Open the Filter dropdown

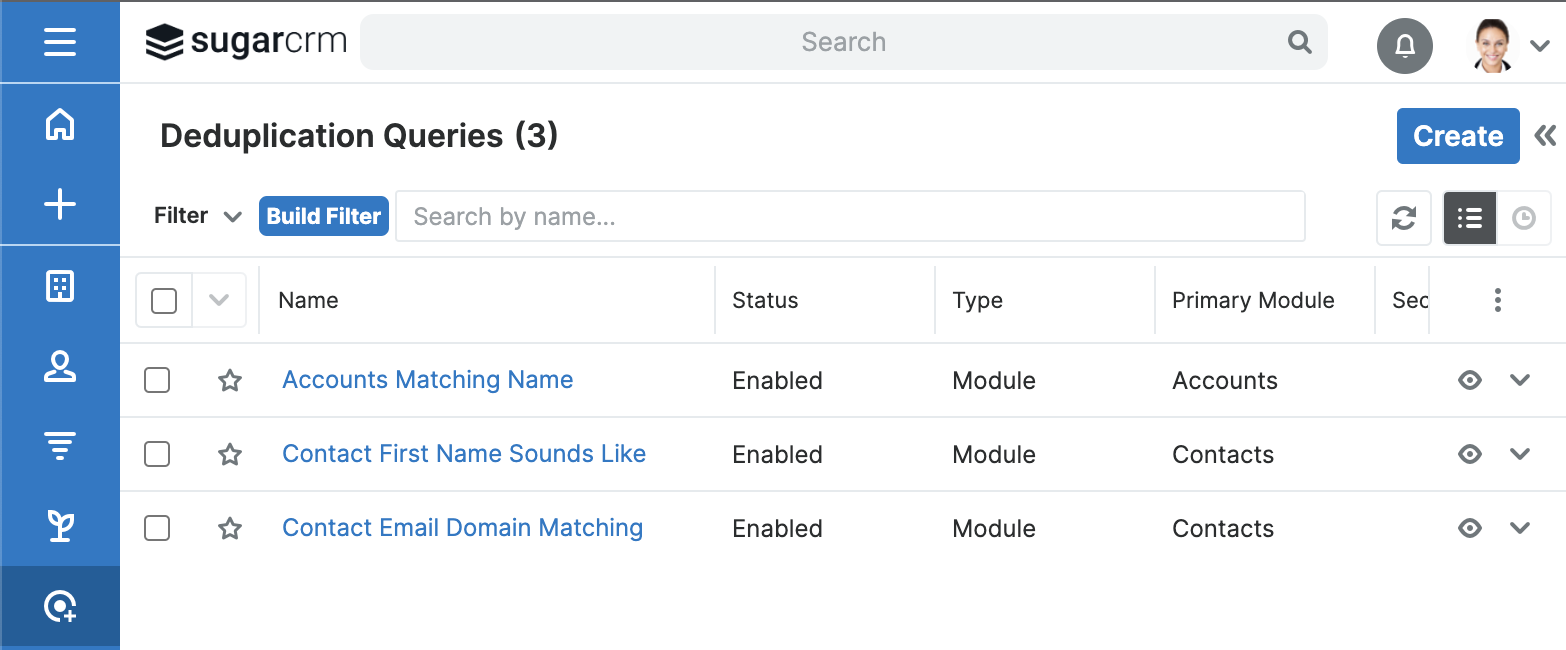[x=197, y=216]
